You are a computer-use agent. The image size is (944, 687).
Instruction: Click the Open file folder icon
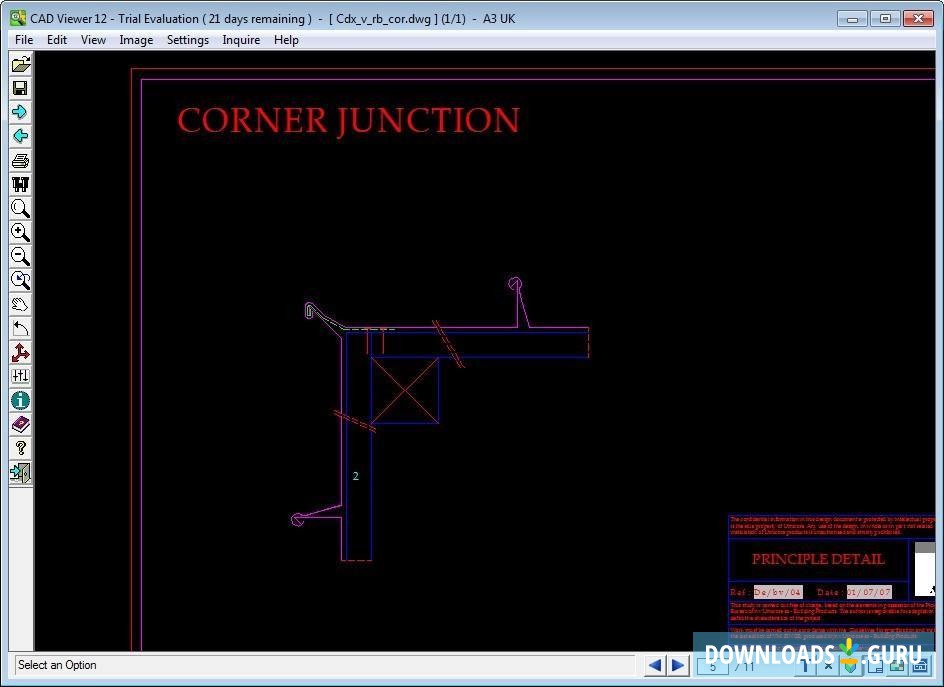pos(20,64)
